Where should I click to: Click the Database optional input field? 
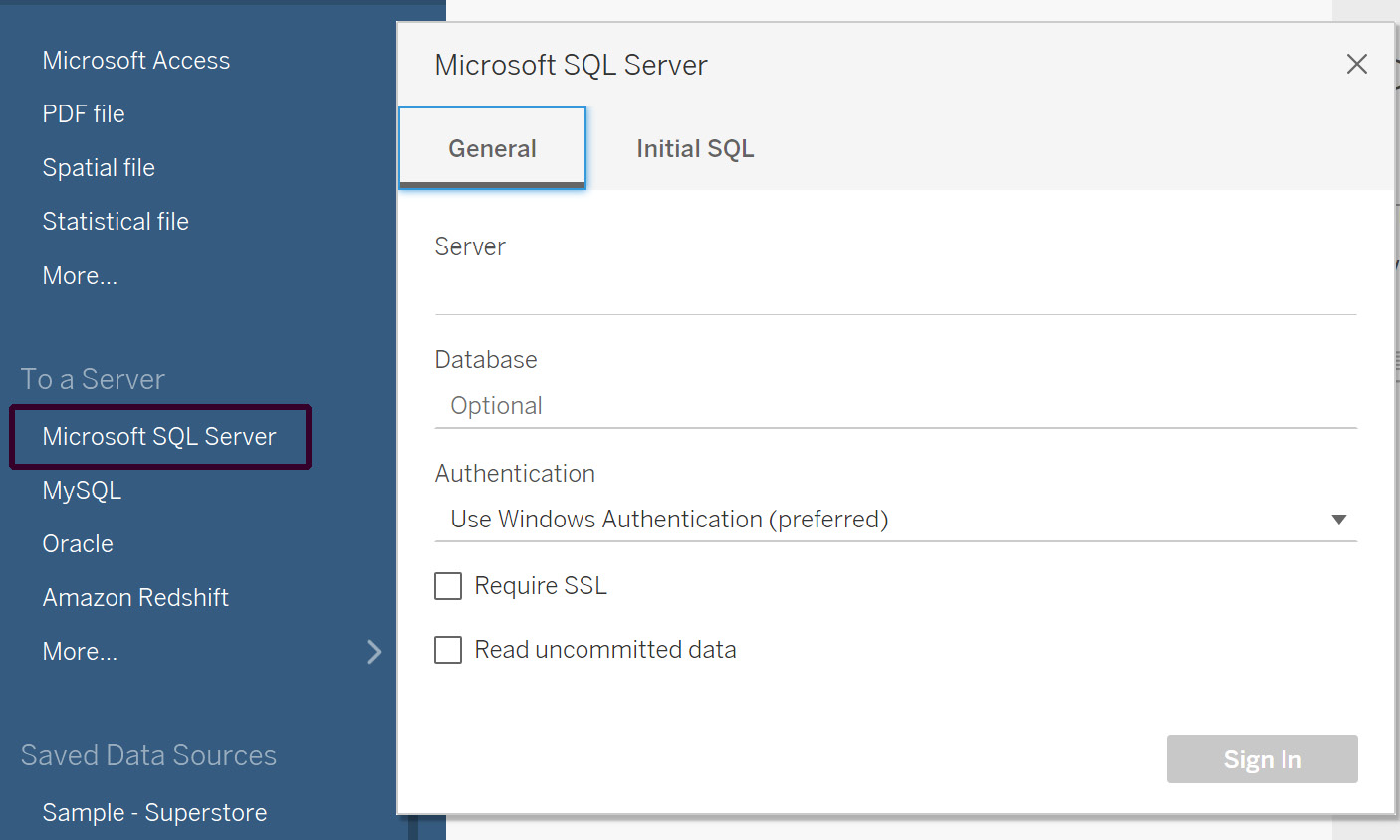896,406
